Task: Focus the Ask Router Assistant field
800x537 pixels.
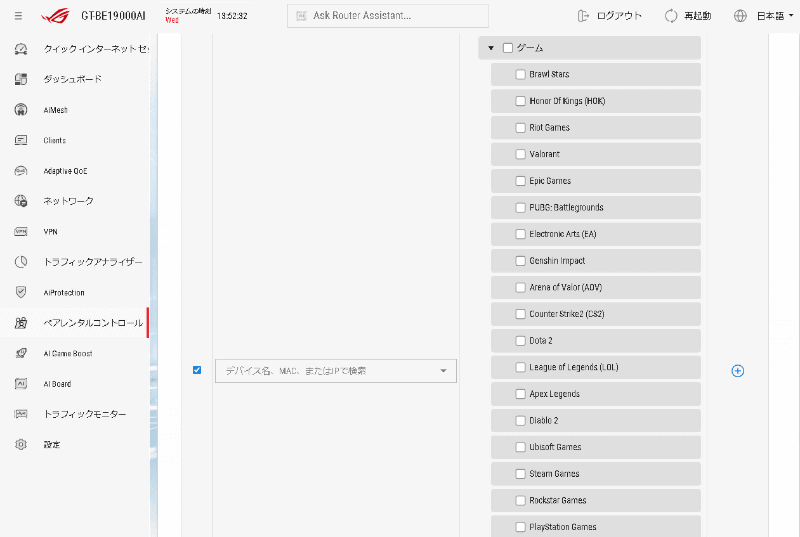Action: click(388, 16)
